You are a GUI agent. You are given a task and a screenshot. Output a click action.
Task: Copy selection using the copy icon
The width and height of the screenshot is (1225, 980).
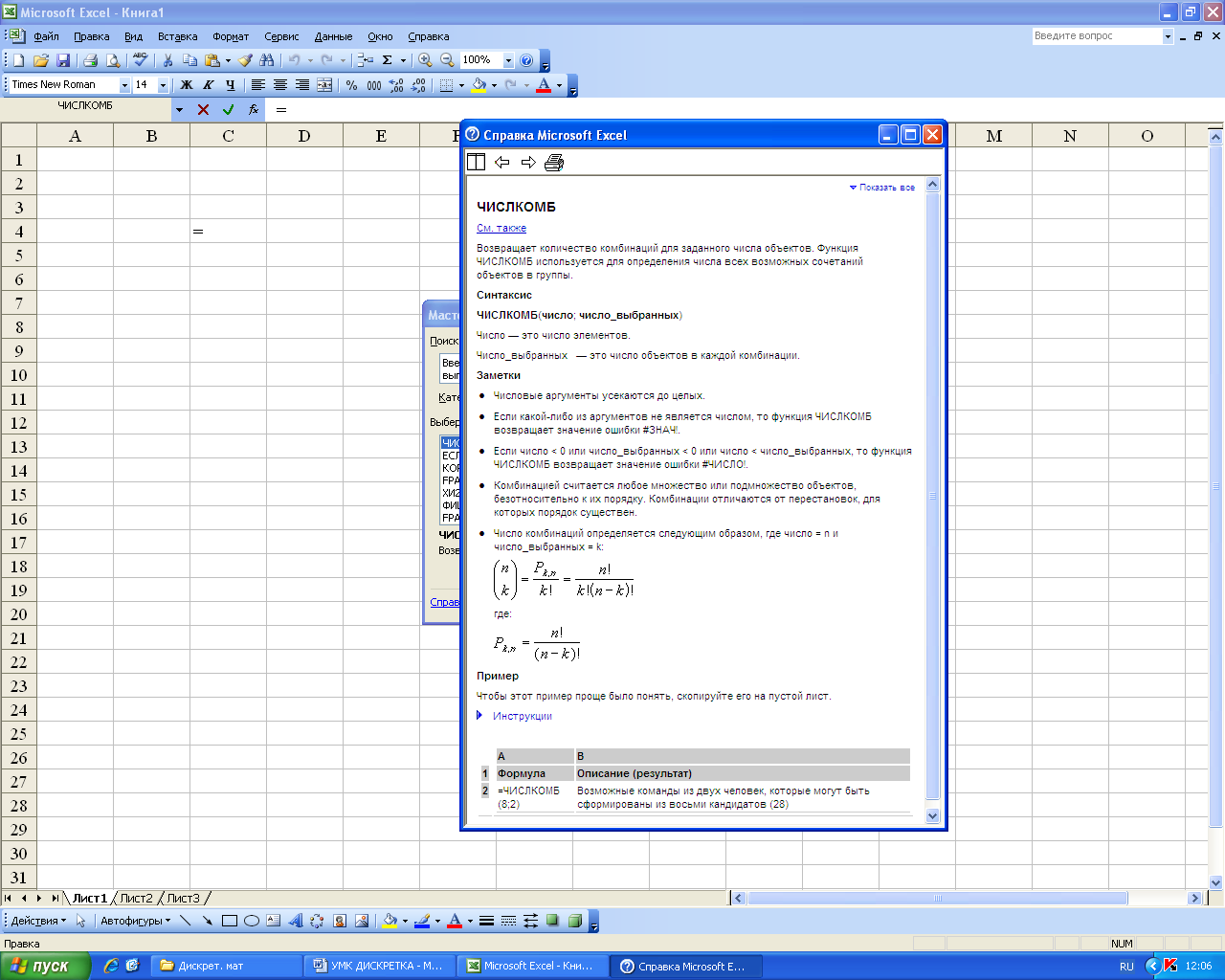pyautogui.click(x=189, y=60)
